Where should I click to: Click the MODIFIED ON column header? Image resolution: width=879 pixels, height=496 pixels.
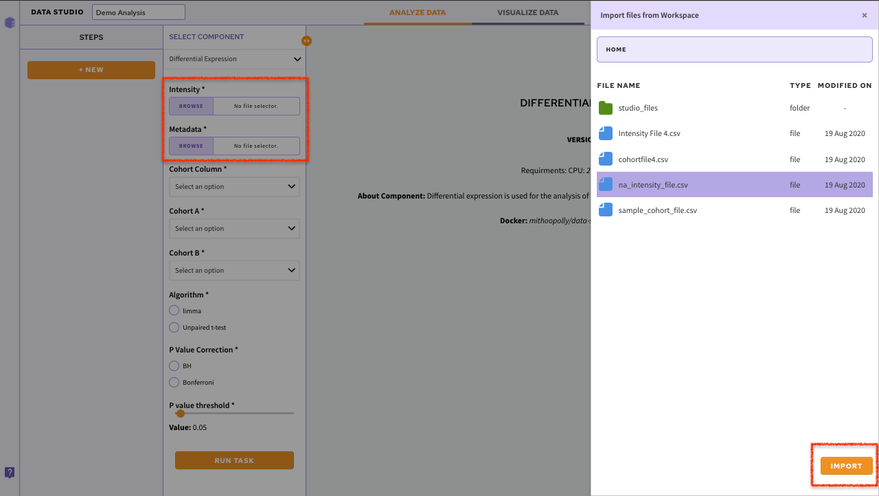point(844,86)
